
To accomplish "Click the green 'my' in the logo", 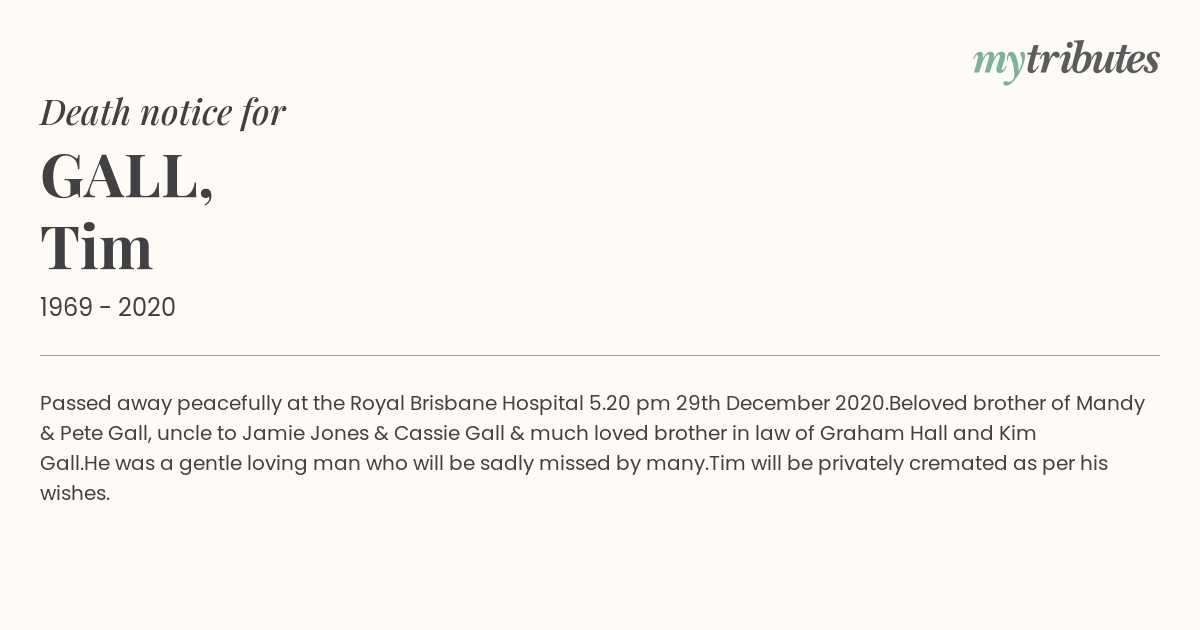I will coord(999,63).
